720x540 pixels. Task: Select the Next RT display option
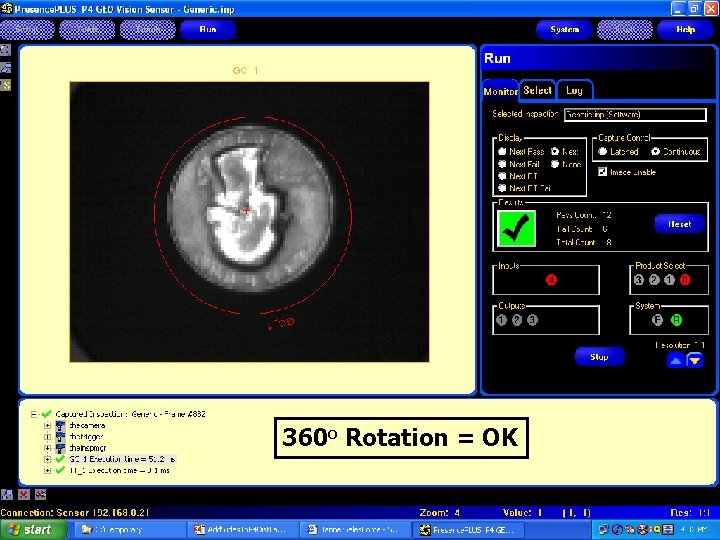click(502, 176)
